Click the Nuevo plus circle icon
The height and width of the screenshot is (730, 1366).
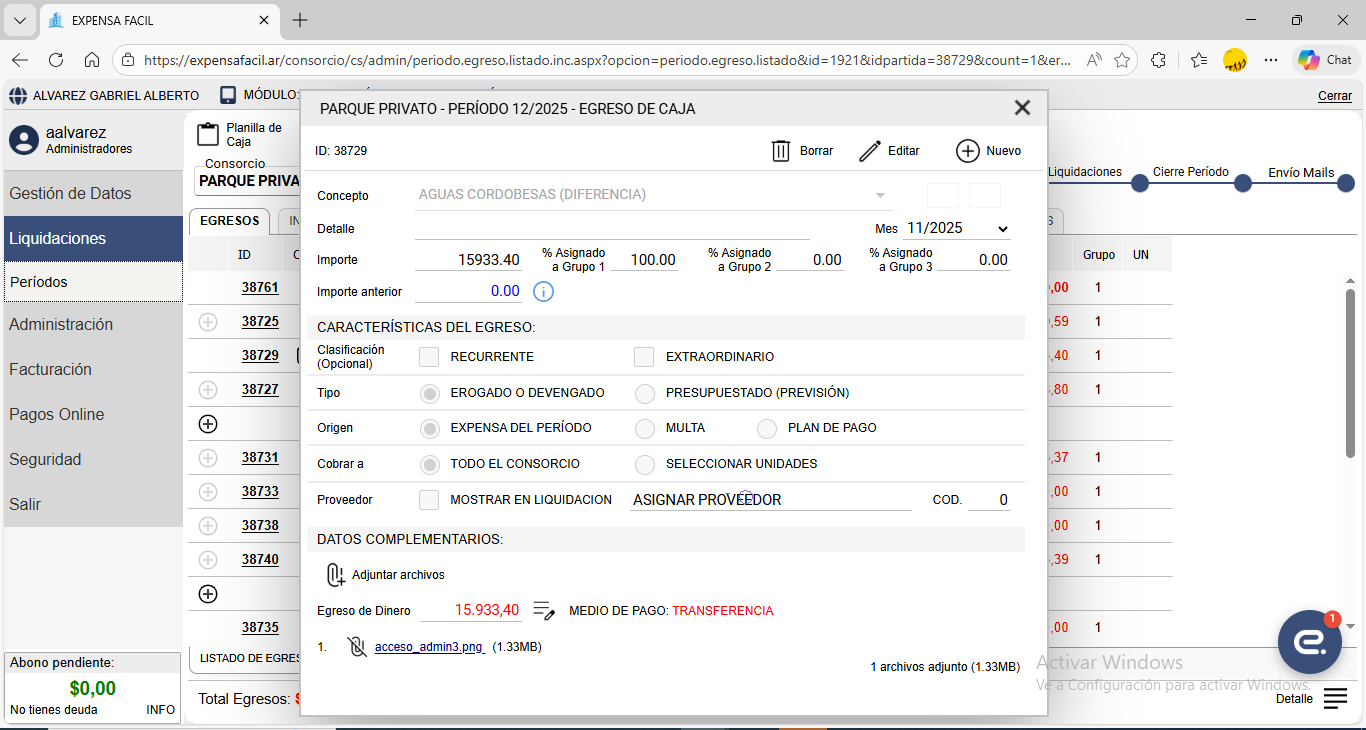[967, 151]
